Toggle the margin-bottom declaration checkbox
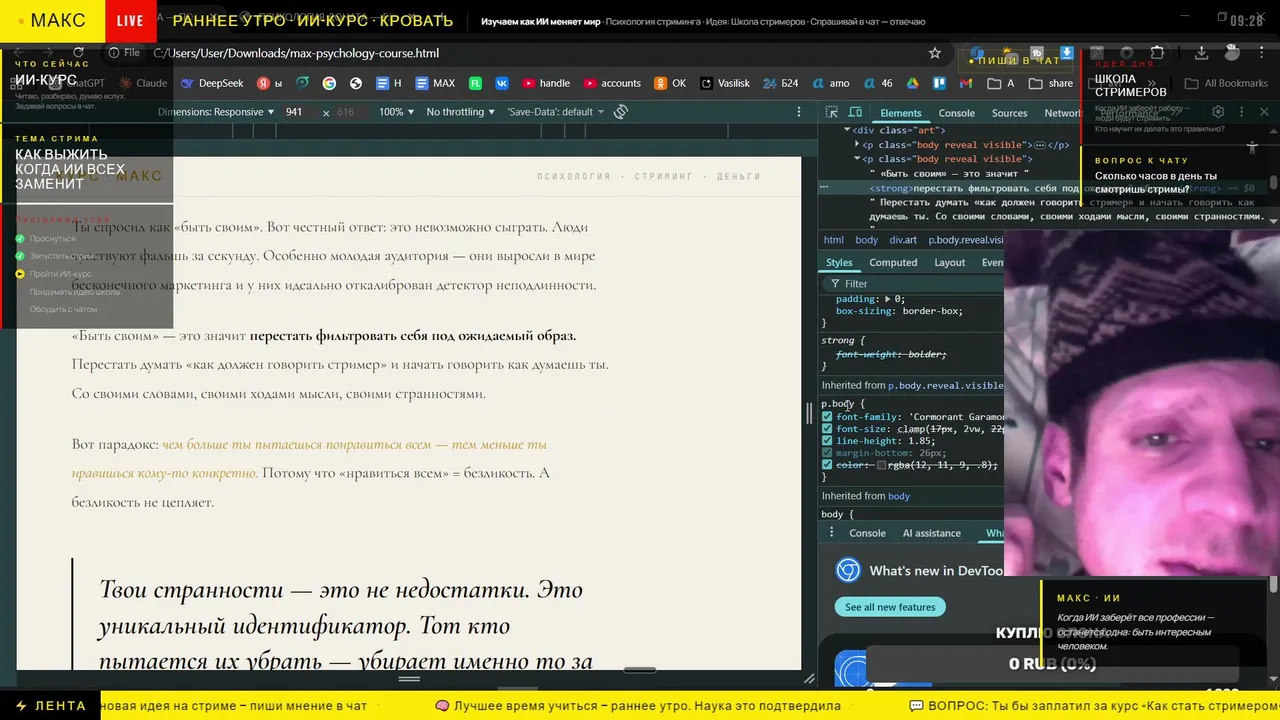This screenshot has height=720, width=1280. pyautogui.click(x=827, y=453)
